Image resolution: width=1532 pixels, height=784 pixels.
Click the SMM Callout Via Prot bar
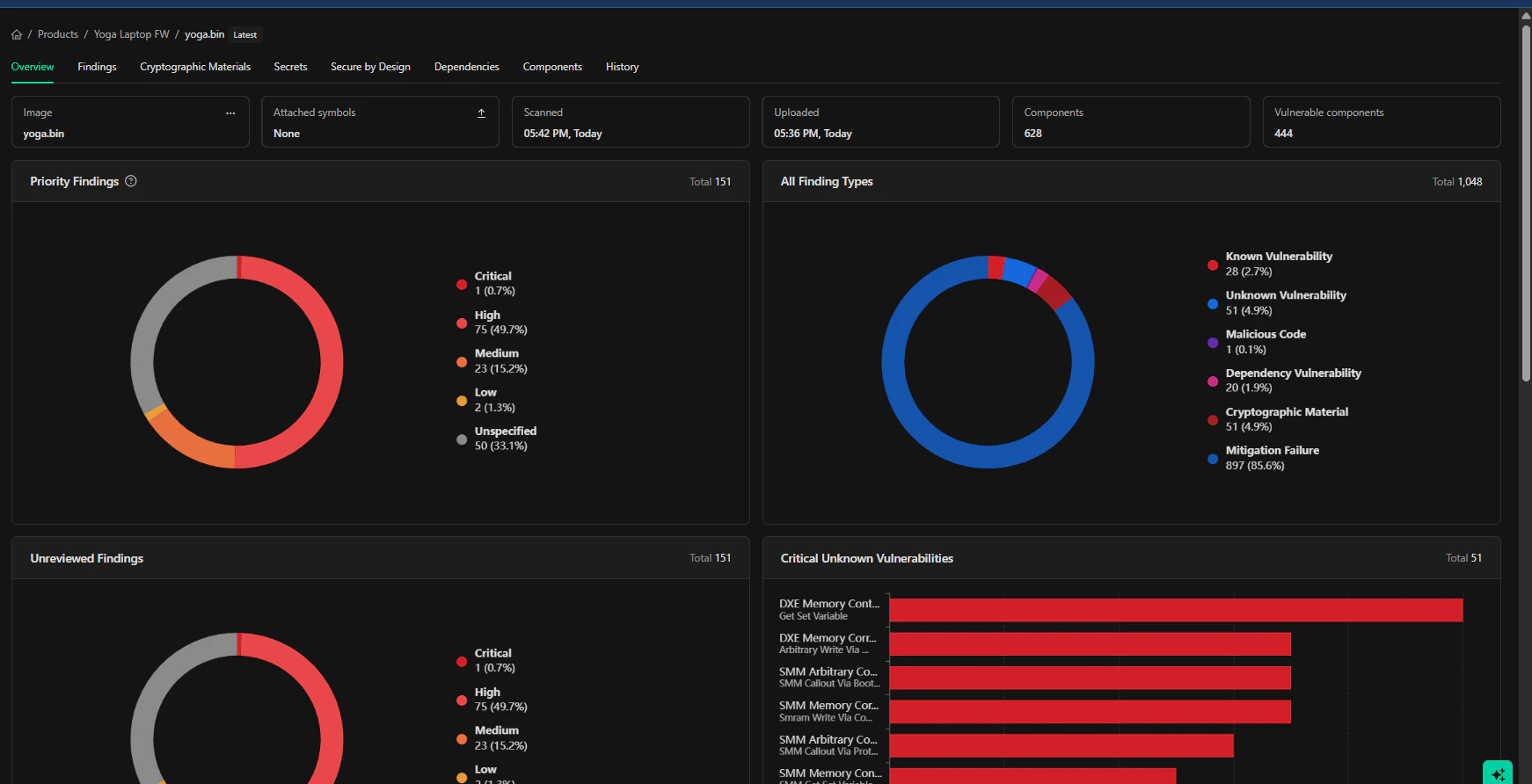[1061, 745]
